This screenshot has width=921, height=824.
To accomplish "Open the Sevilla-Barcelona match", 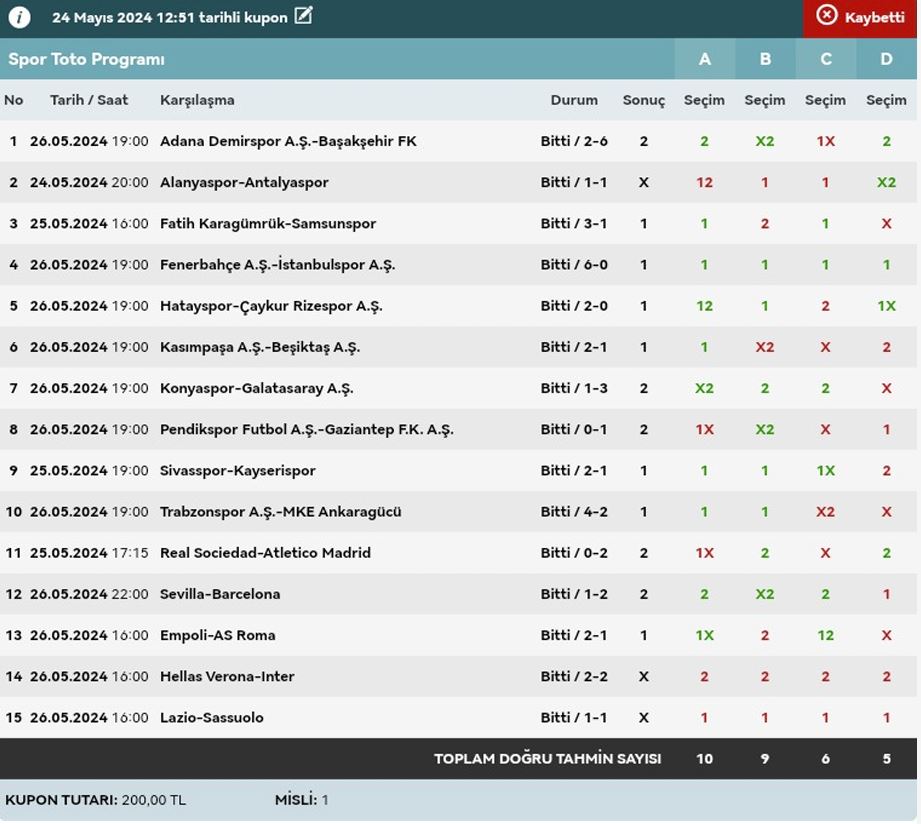I will click(x=220, y=594).
